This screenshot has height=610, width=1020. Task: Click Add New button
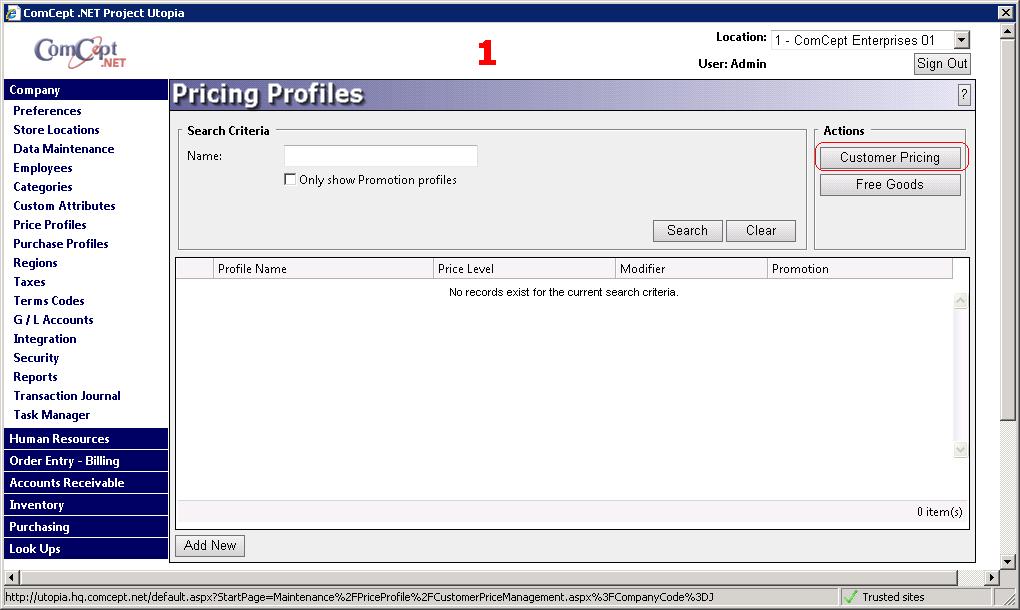[x=210, y=545]
